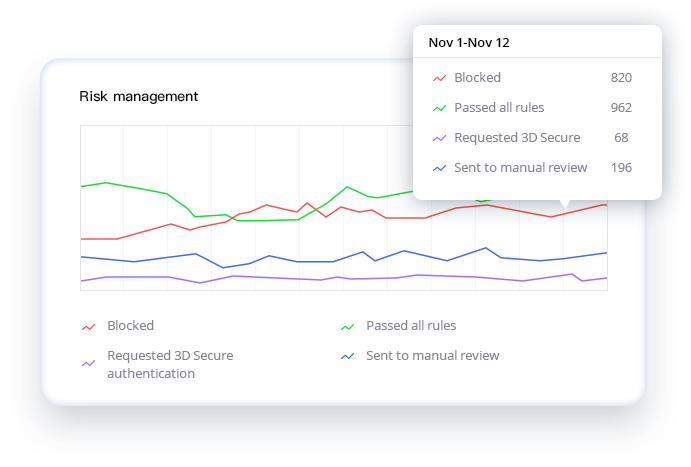The width and height of the screenshot is (691, 467).
Task: Toggle the Blocked series label in the bottom legend
Action: point(130,325)
